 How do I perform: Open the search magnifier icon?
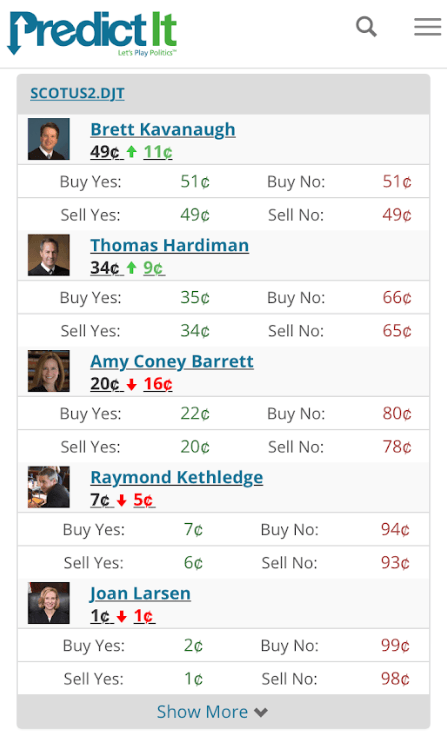coord(366,27)
